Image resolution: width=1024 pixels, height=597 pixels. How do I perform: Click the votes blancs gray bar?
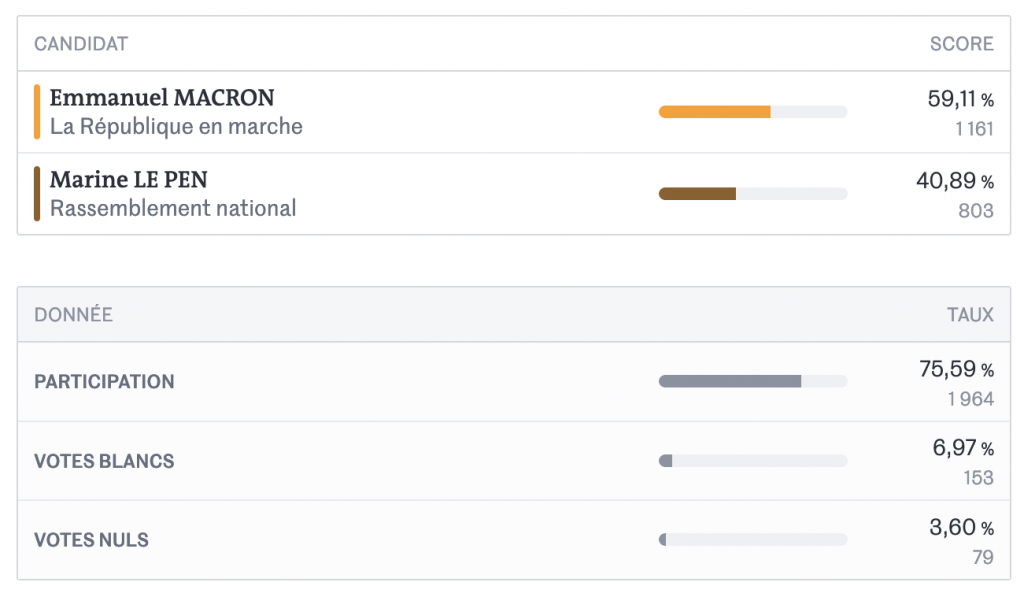coord(753,461)
